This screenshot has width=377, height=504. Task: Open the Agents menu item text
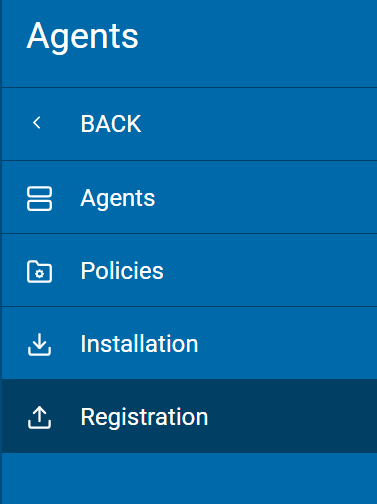coord(118,199)
